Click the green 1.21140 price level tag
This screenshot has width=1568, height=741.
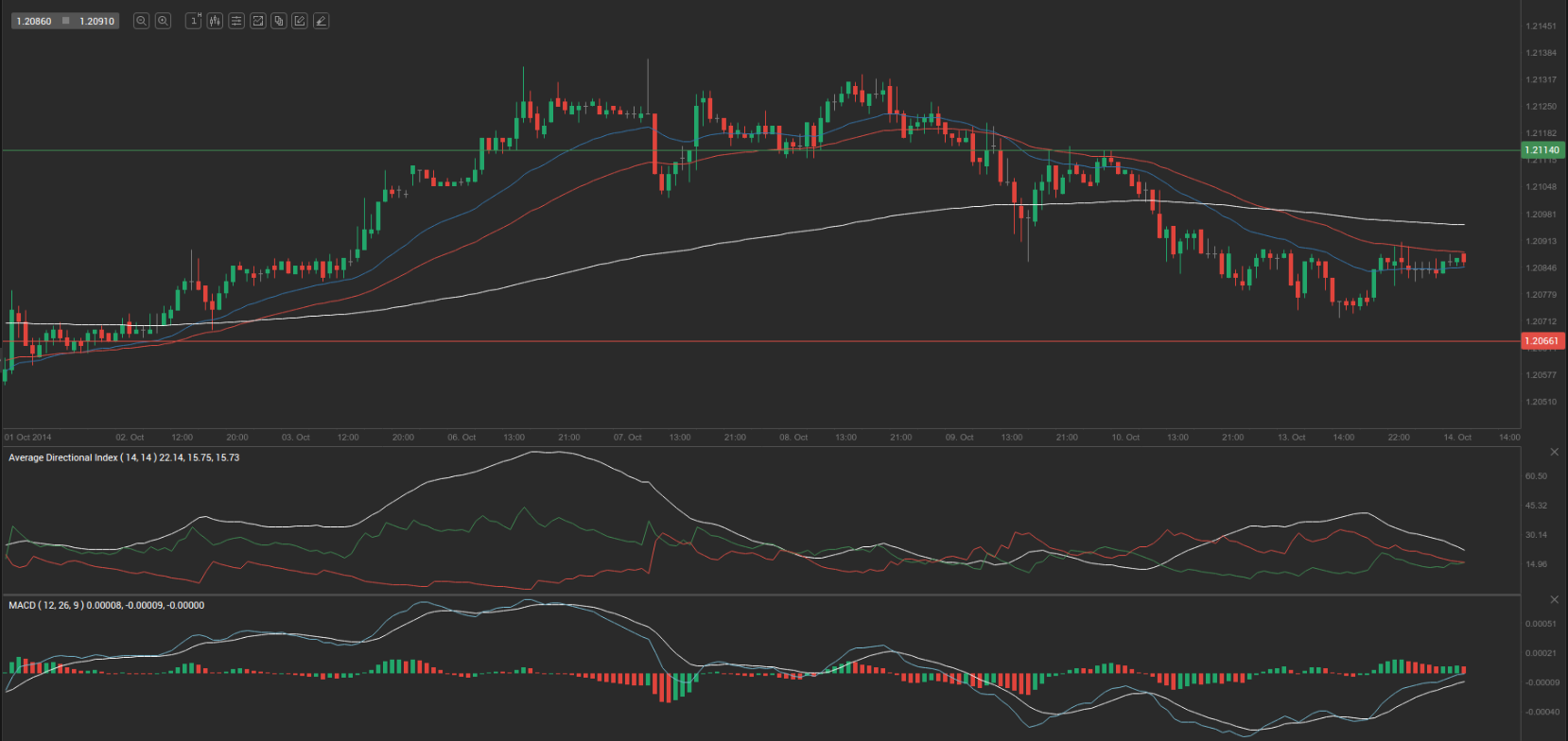click(x=1542, y=150)
